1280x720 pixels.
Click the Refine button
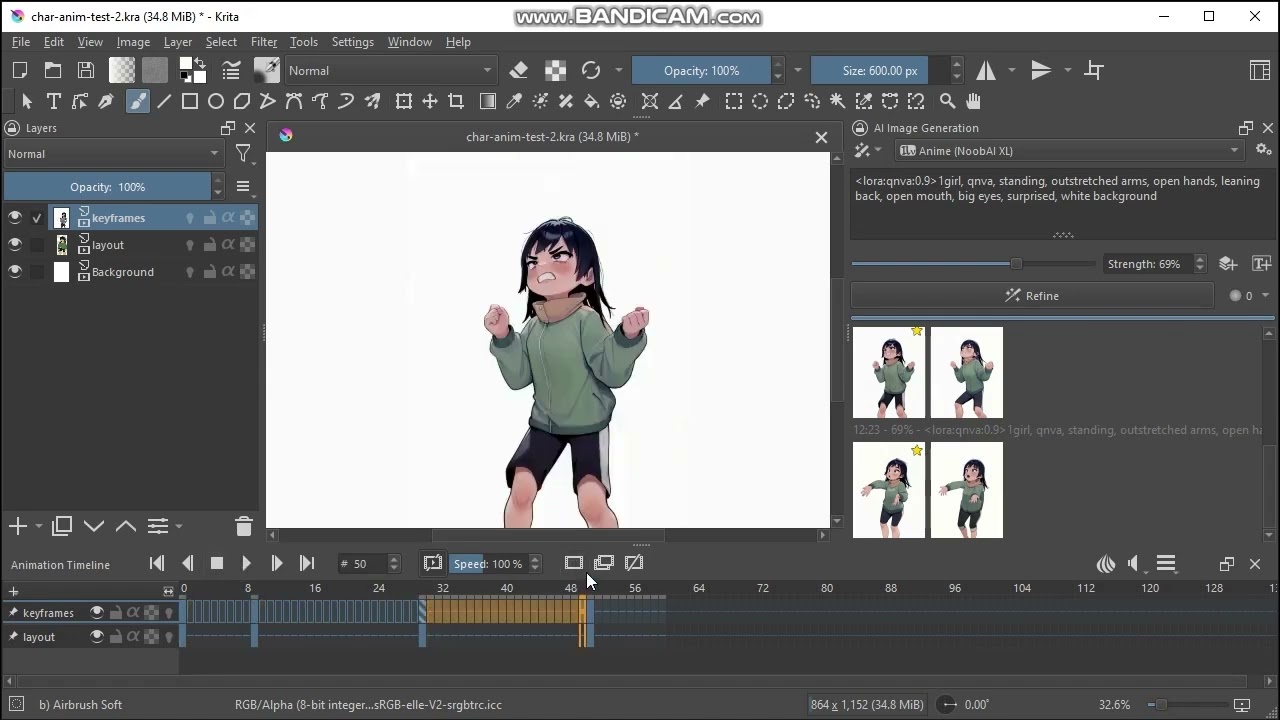pyautogui.click(x=1032, y=296)
